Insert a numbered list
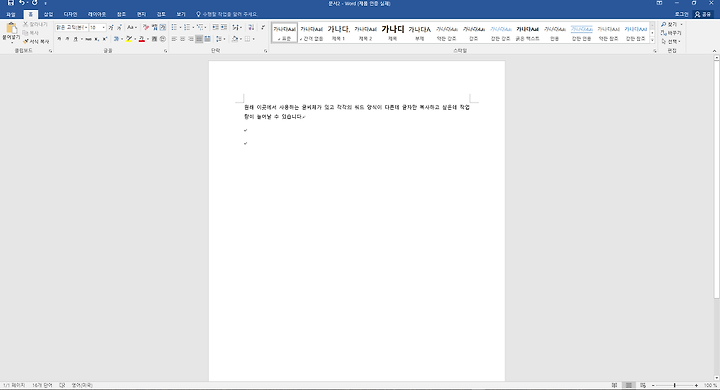The height and width of the screenshot is (390, 720). [x=187, y=28]
